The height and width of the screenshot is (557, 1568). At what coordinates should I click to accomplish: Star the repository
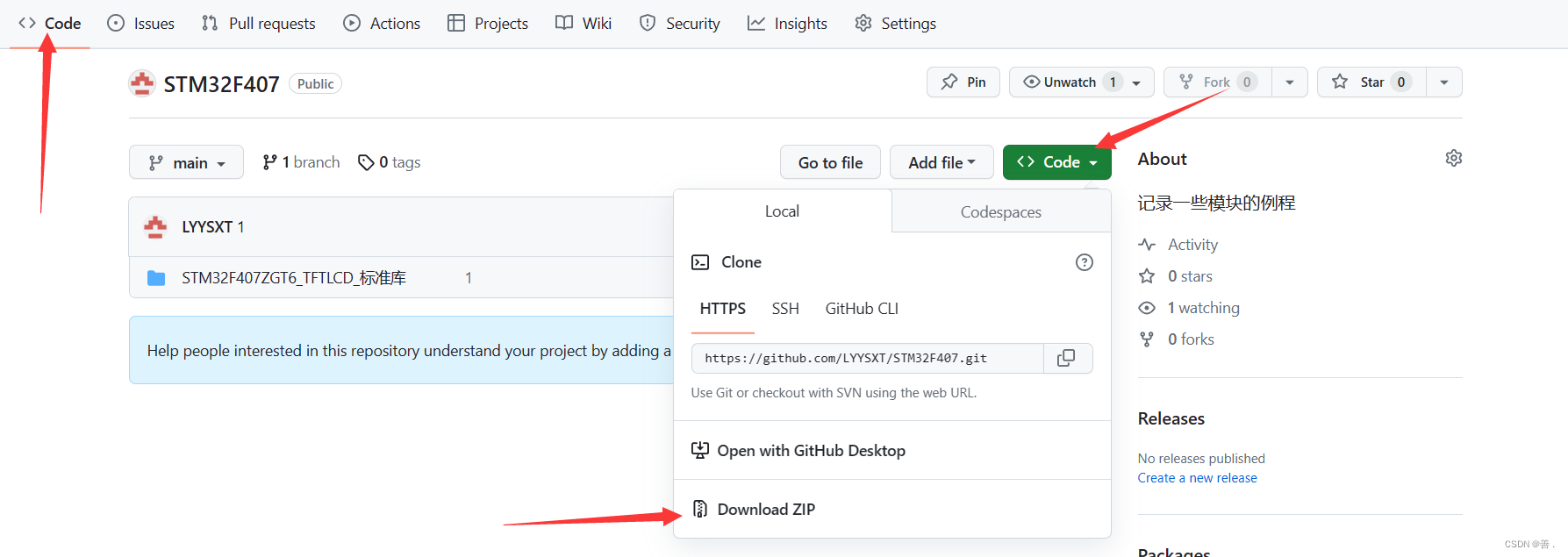click(1372, 82)
